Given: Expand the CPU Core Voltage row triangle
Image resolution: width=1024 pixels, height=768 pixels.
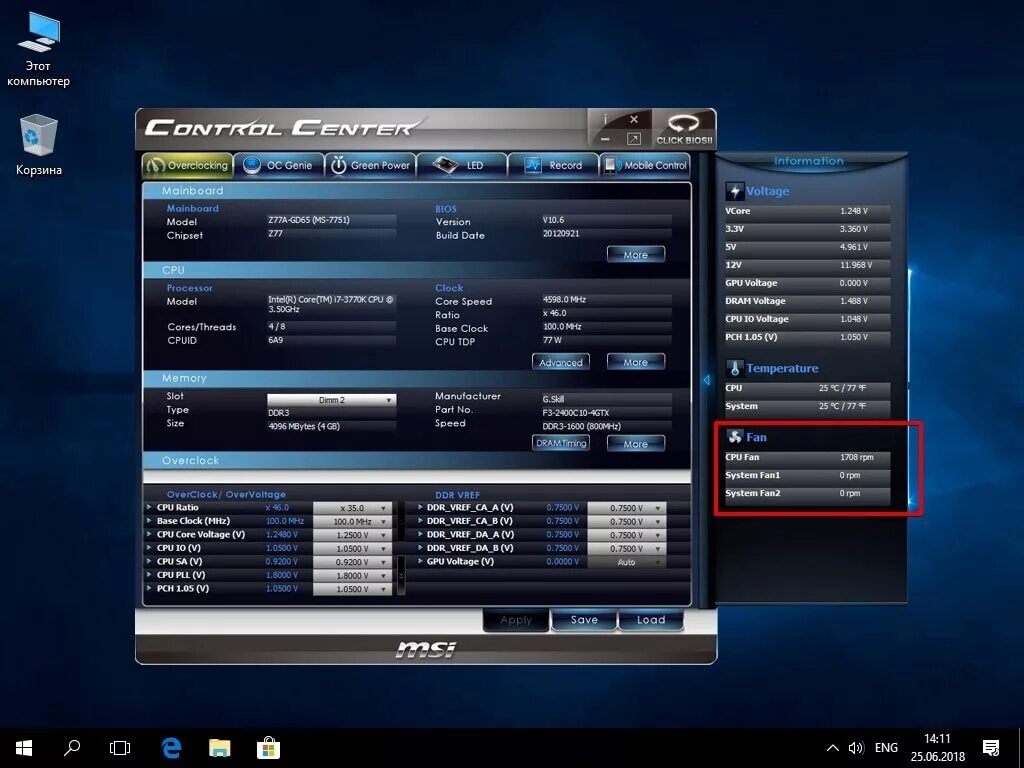Looking at the screenshot, I should click(150, 534).
